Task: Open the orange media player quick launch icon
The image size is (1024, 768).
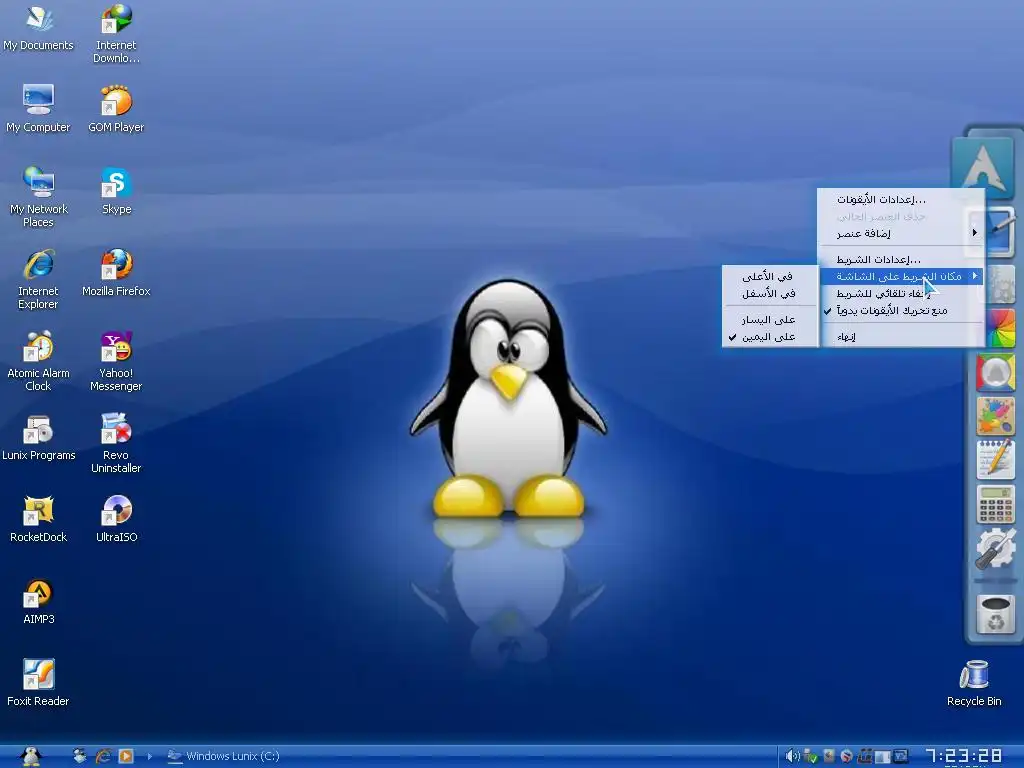Action: (126, 756)
